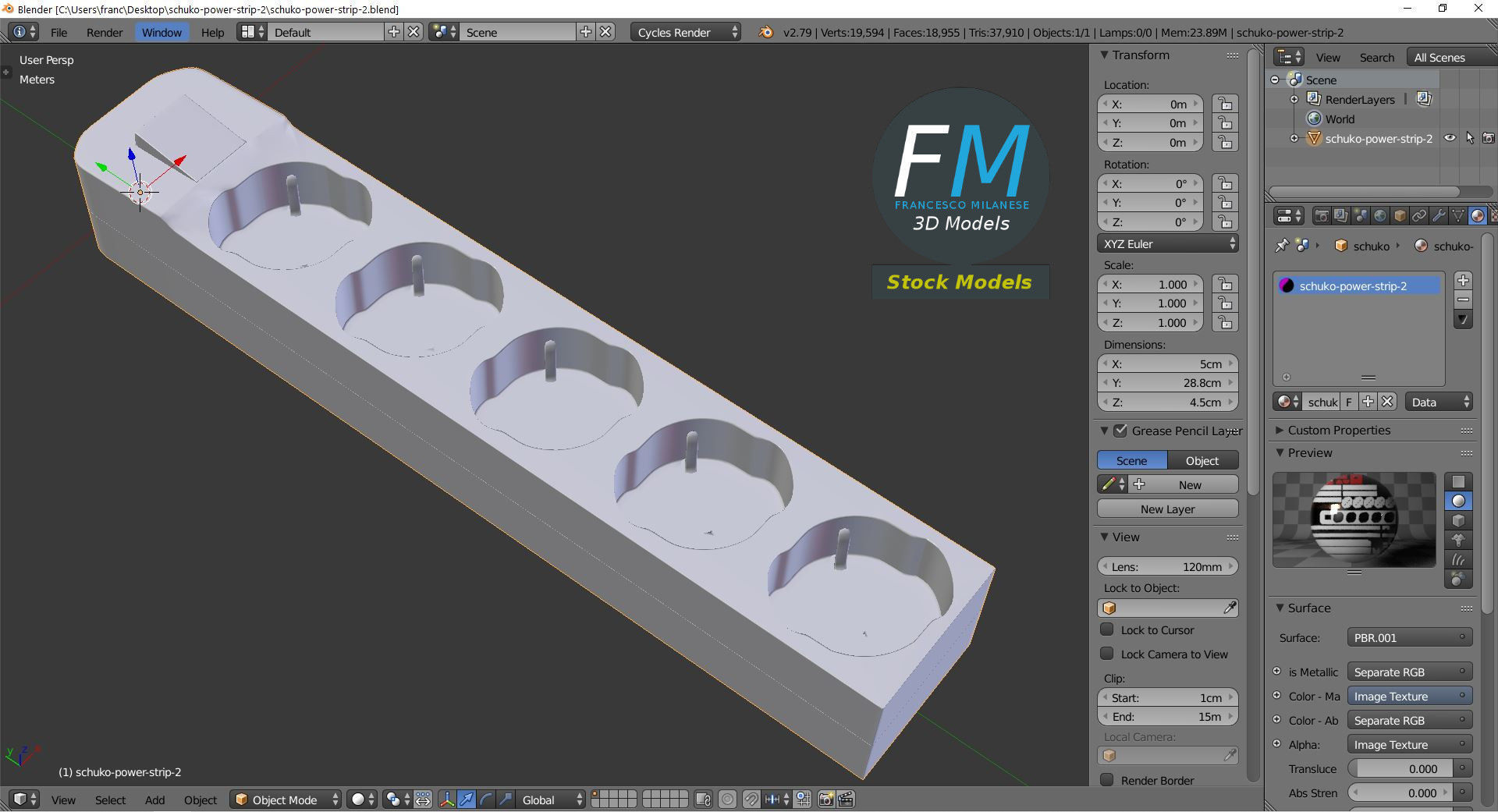The image size is (1498, 812).
Task: Click the New Layer button
Action: (1168, 509)
